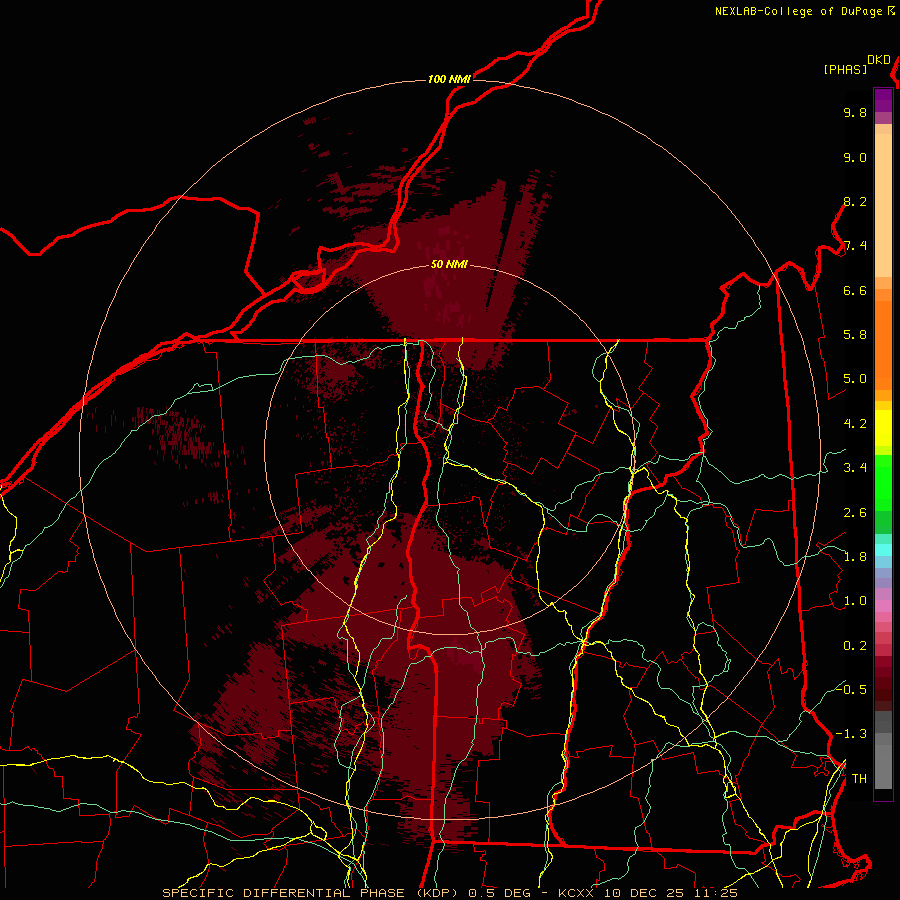This screenshot has width=900, height=900.
Task: Click the 0.2 legend value
Action: (855, 646)
